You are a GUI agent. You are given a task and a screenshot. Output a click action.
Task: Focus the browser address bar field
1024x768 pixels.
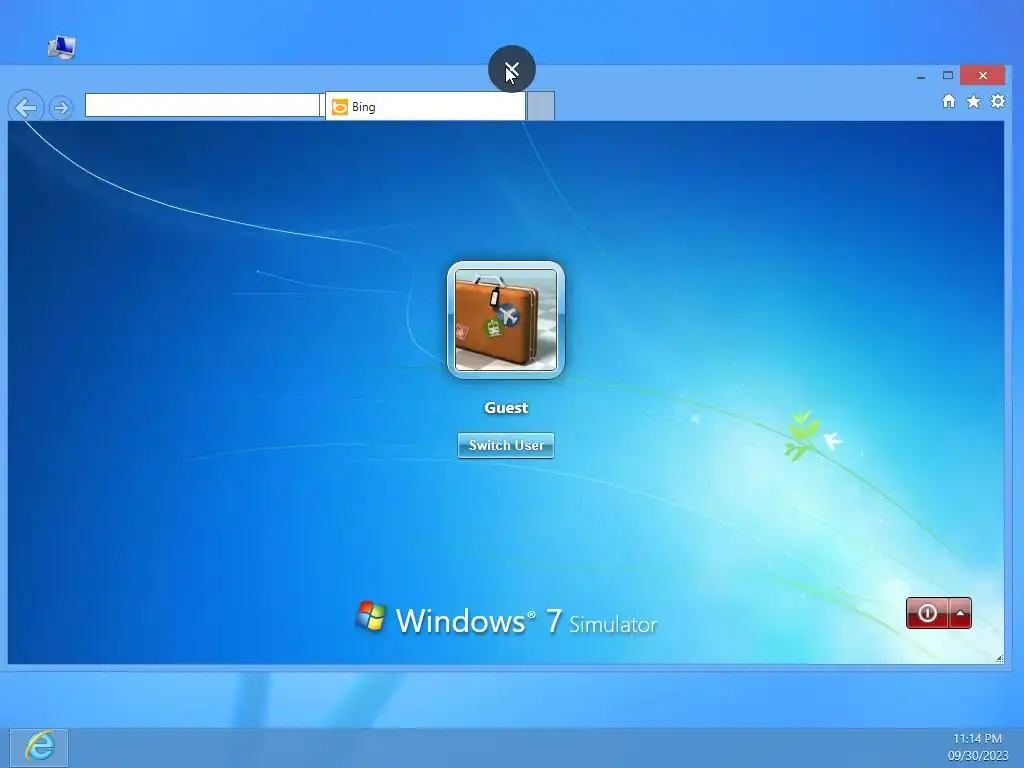pos(202,106)
